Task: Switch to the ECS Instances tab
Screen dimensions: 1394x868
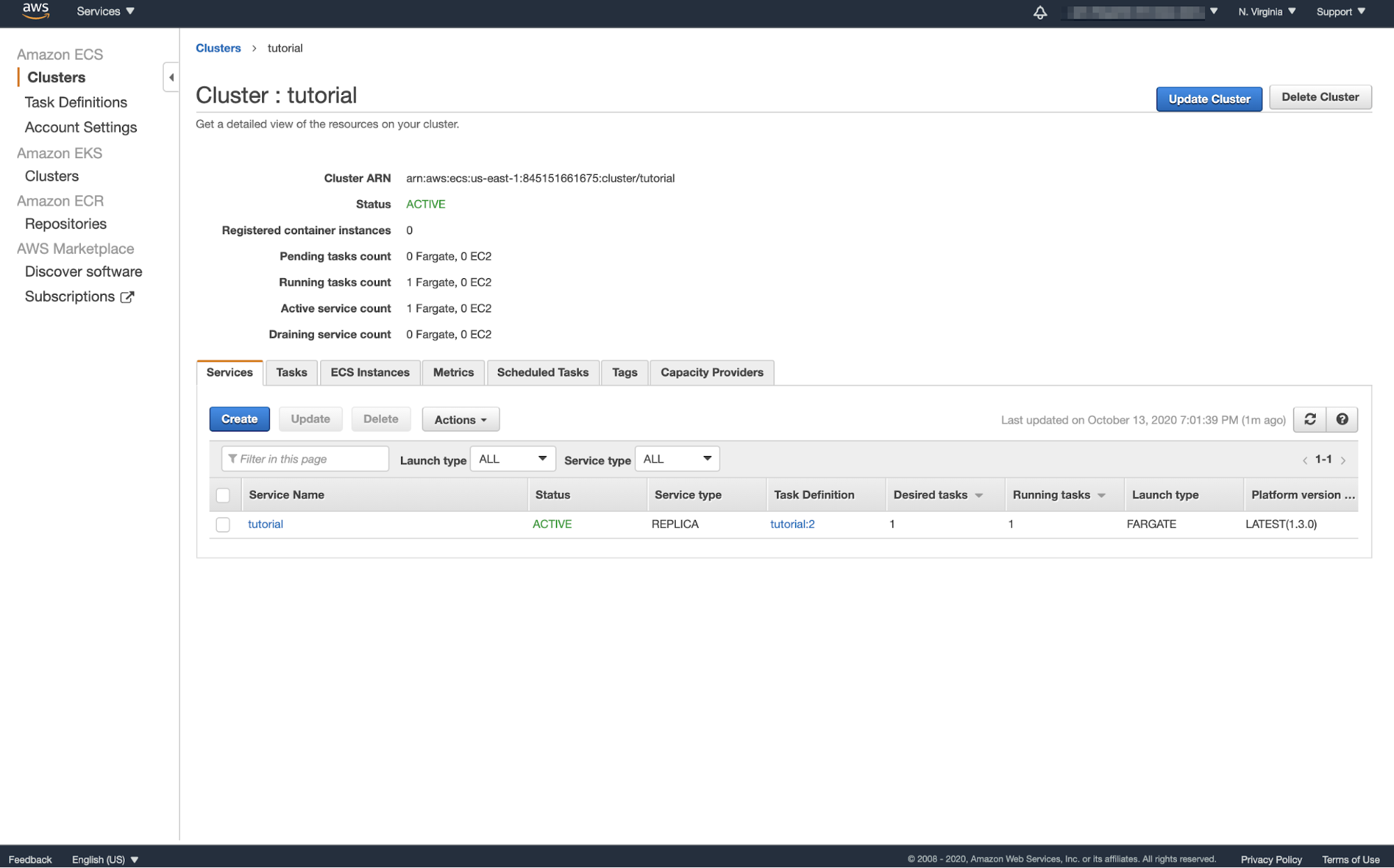Action: point(370,372)
